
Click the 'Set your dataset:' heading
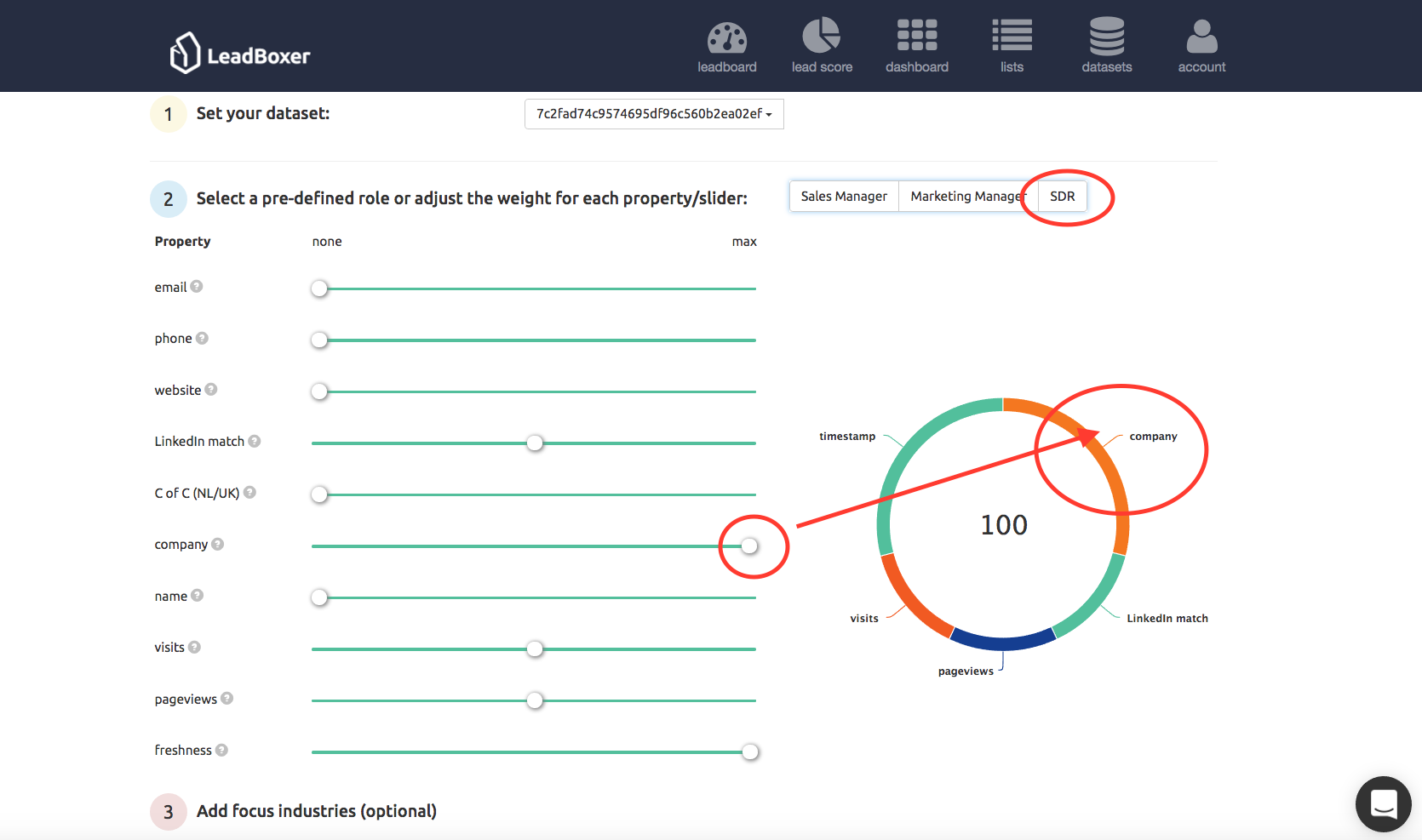click(x=263, y=113)
